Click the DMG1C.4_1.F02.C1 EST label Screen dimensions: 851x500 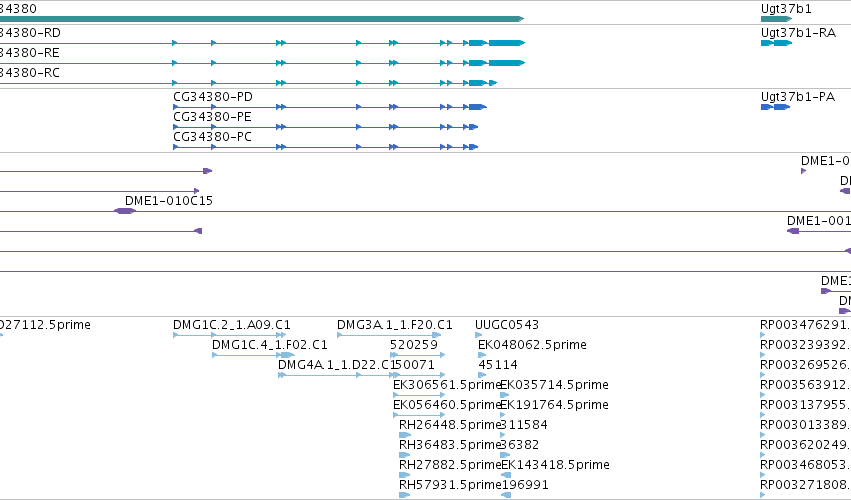[x=270, y=345]
